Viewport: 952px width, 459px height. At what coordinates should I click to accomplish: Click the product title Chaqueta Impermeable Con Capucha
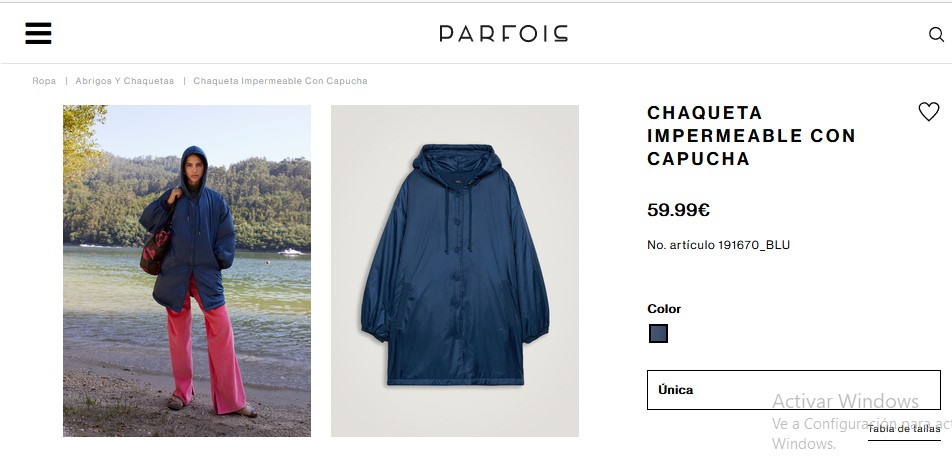(751, 135)
